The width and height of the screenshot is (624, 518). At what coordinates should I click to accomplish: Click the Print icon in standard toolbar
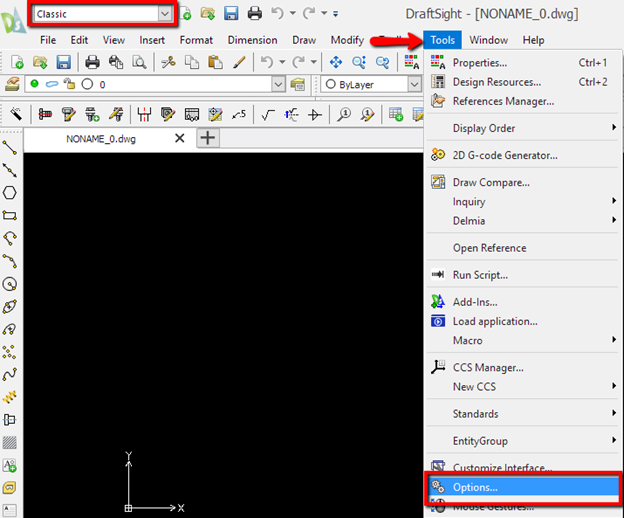tap(92, 62)
